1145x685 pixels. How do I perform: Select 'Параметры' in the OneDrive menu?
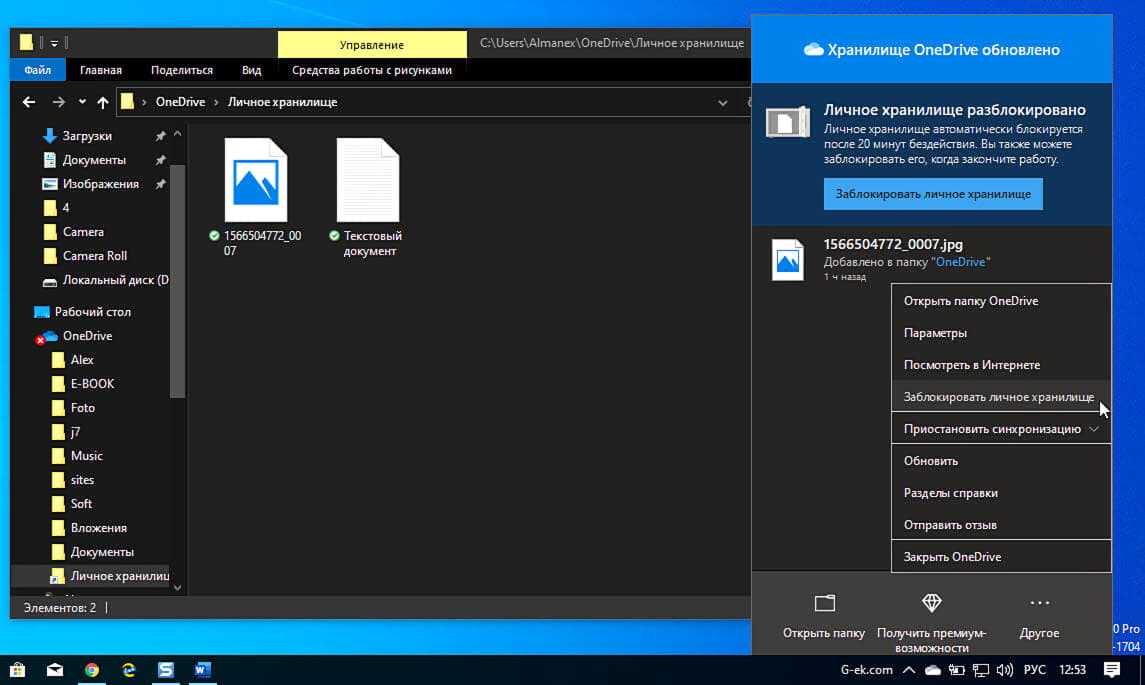tap(935, 333)
